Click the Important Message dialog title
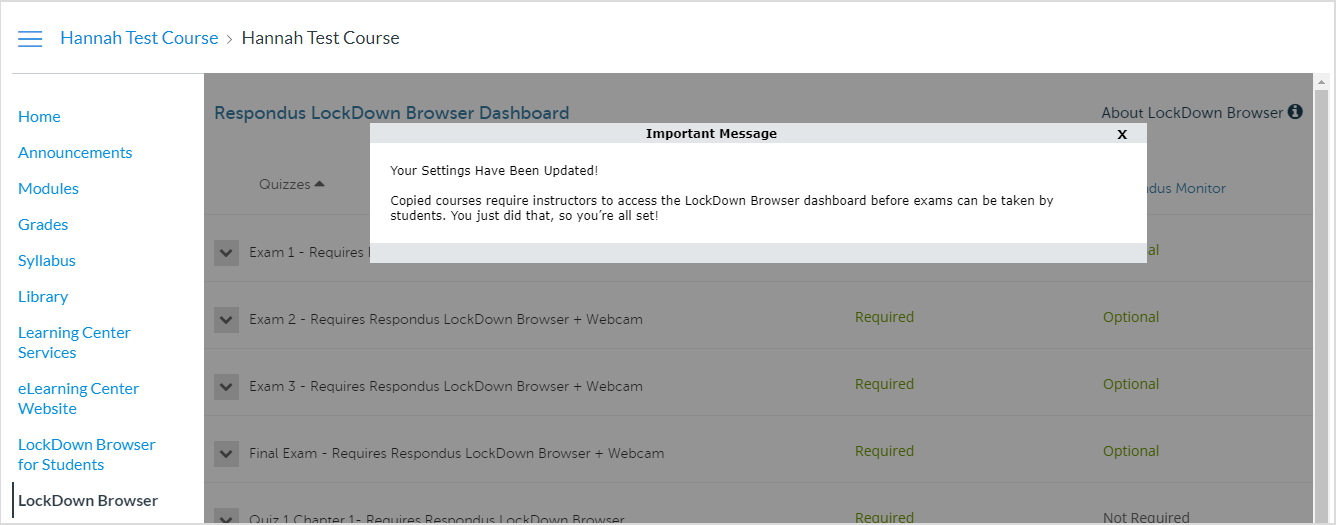The width and height of the screenshot is (1336, 525). click(x=711, y=133)
